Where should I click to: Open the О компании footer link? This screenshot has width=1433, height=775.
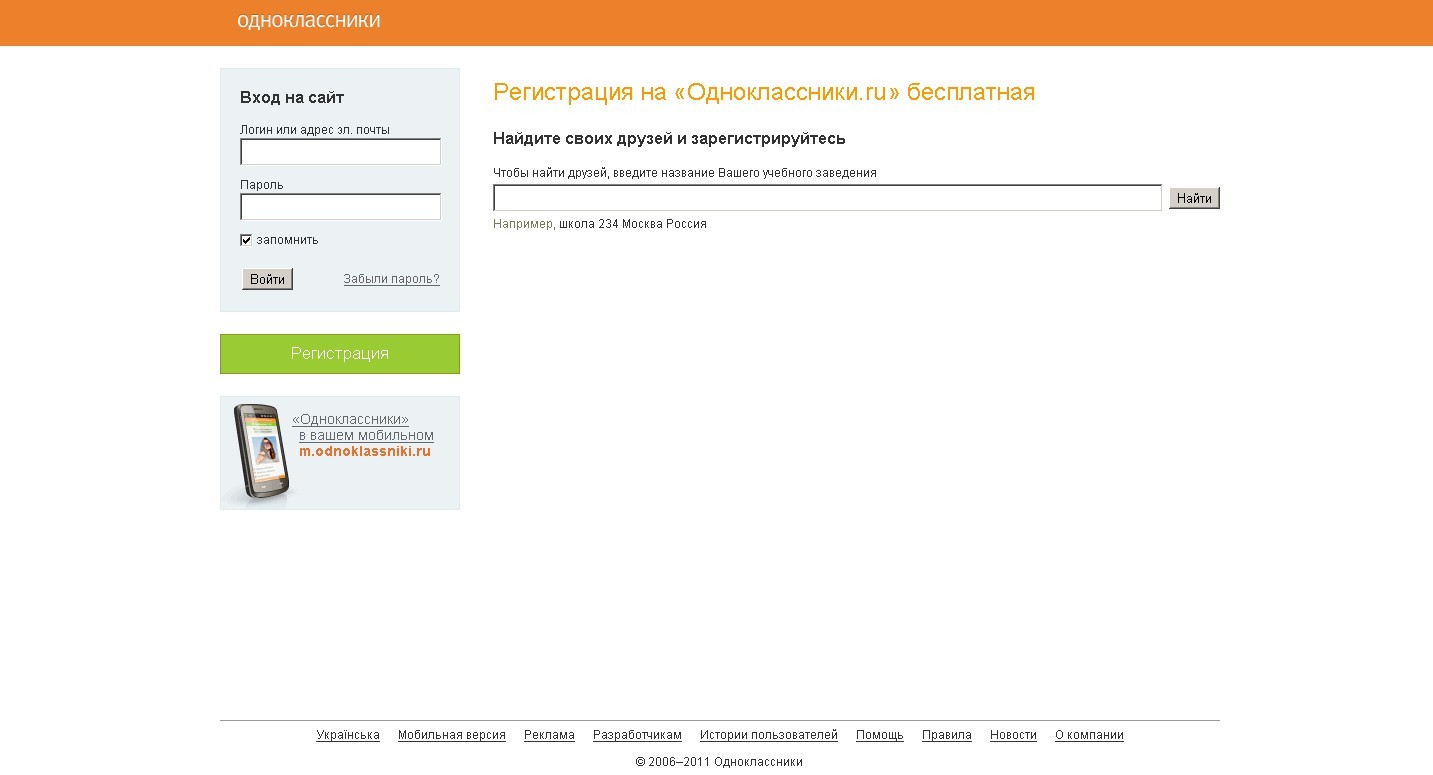(x=1089, y=735)
